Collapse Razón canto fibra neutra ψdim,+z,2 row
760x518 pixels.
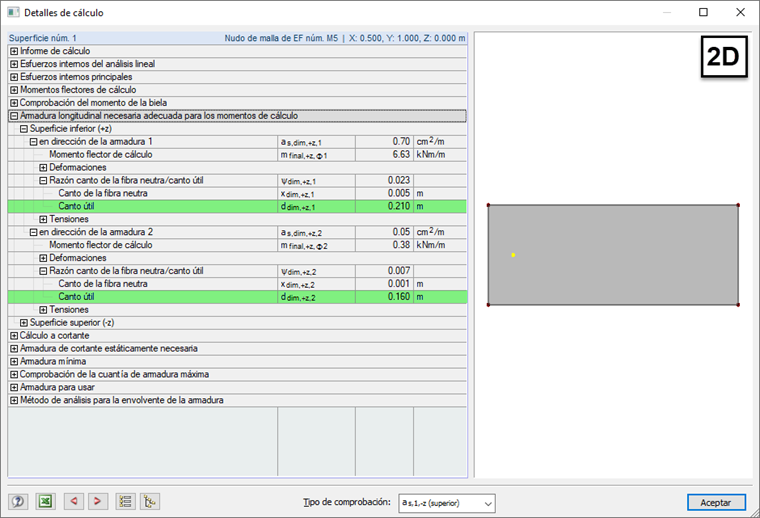(43, 271)
